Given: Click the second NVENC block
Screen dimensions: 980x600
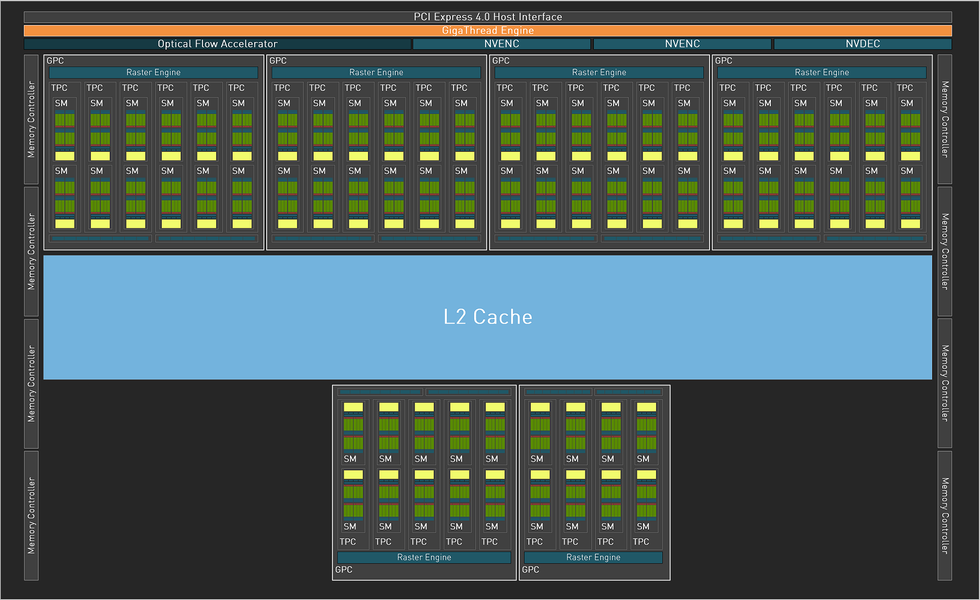Looking at the screenshot, I should point(682,44).
